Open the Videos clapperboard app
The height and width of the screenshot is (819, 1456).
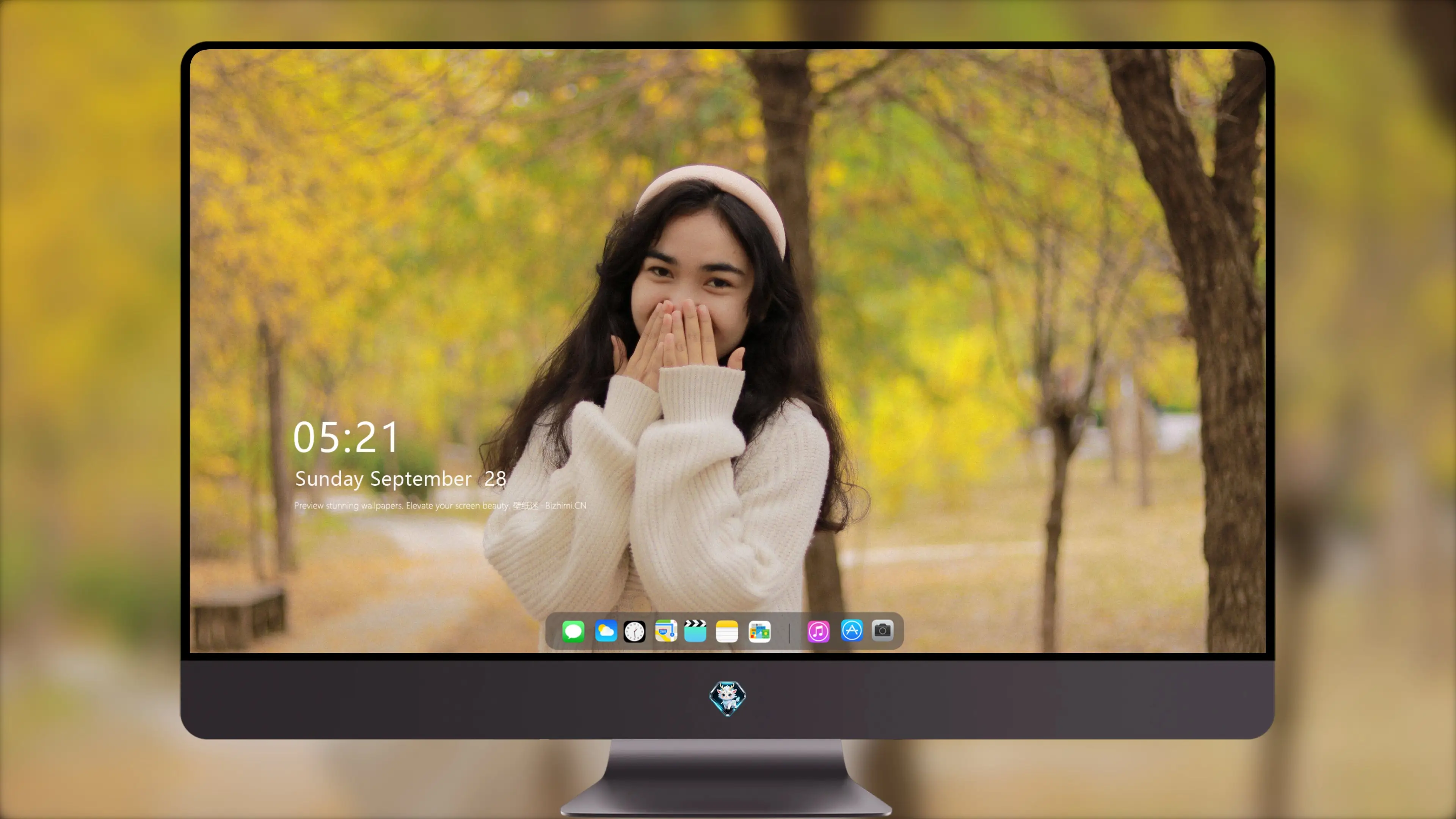[695, 631]
